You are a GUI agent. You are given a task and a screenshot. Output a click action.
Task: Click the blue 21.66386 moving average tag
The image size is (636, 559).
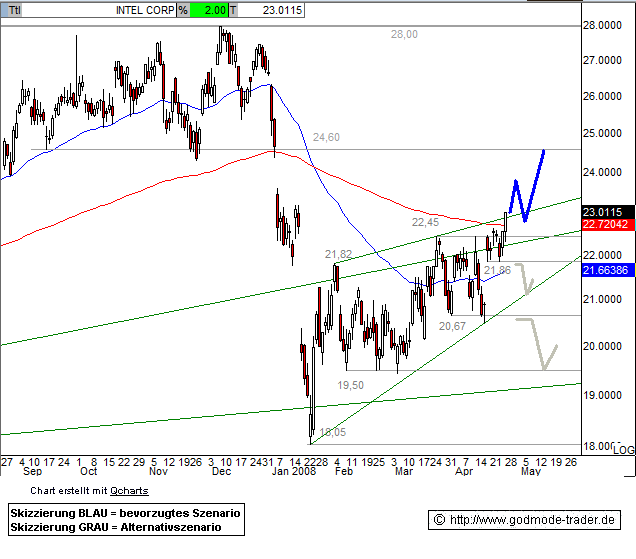(x=608, y=270)
